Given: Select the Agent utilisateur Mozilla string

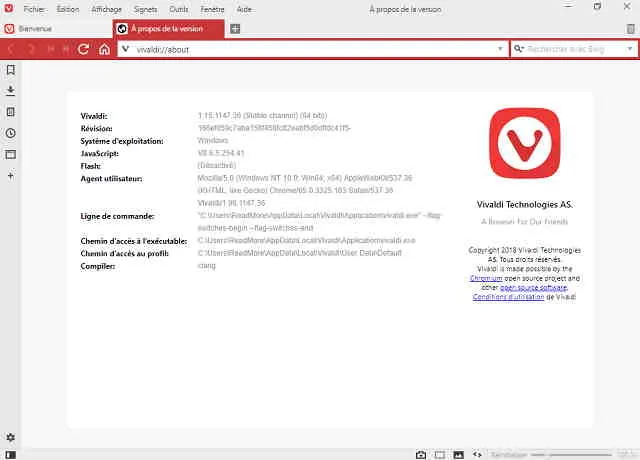Looking at the screenshot, I should (x=305, y=190).
